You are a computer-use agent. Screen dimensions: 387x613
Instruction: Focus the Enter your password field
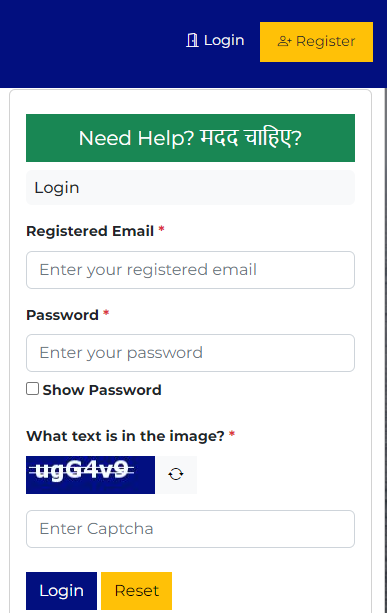[x=190, y=353]
